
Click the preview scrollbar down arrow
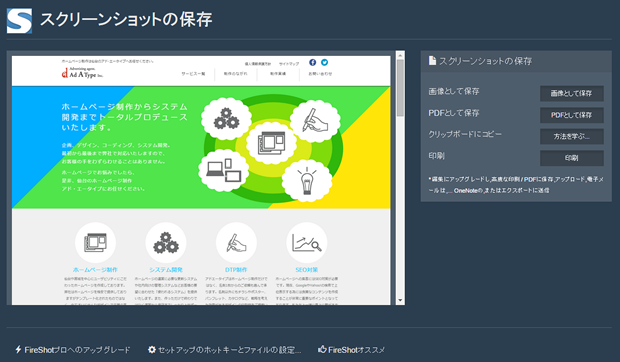click(400, 300)
